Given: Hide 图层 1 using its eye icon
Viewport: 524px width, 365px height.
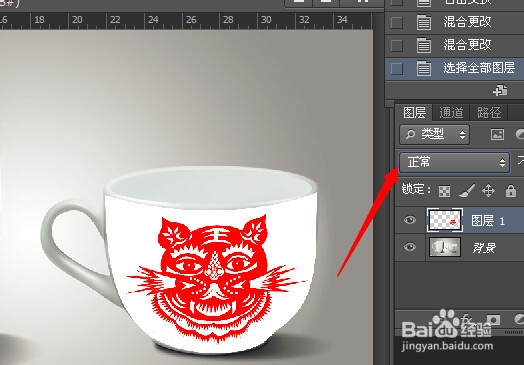Looking at the screenshot, I should [x=410, y=220].
